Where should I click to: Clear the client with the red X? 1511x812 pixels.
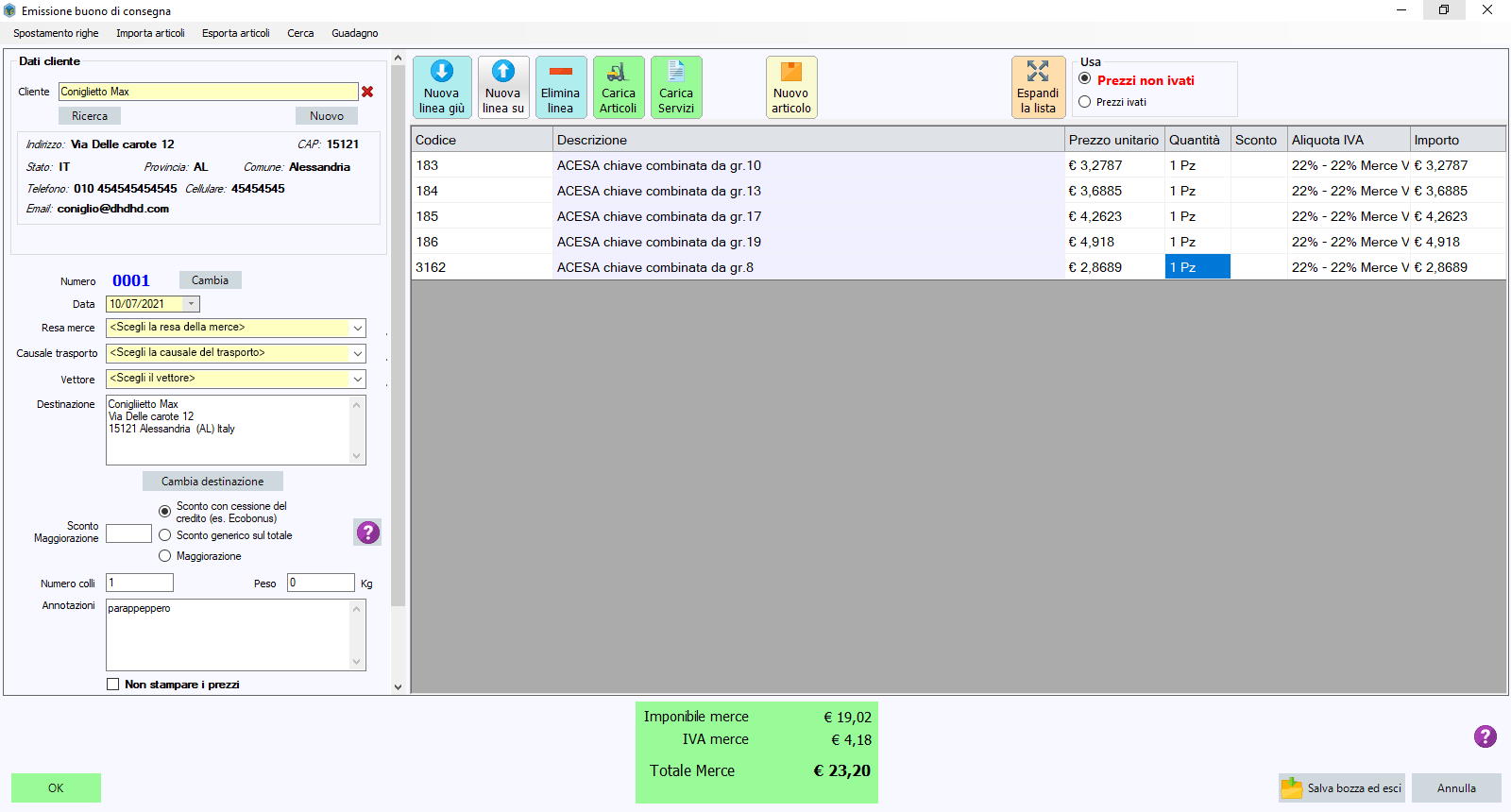(367, 92)
